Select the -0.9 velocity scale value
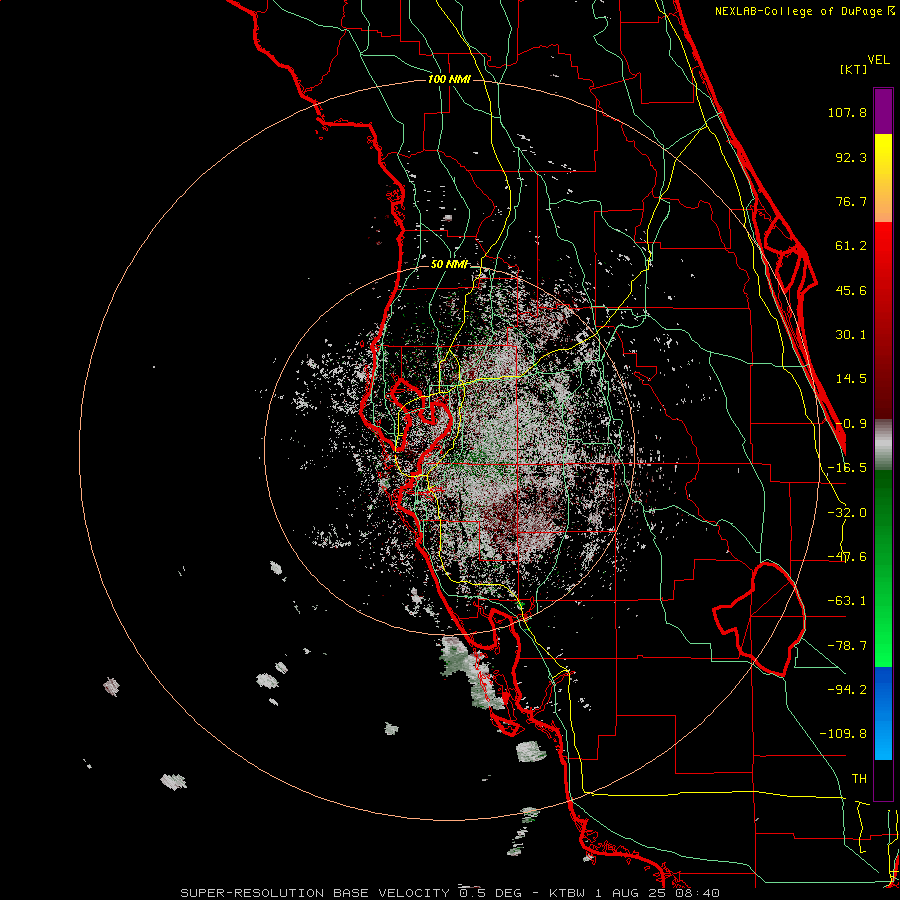 [851, 424]
